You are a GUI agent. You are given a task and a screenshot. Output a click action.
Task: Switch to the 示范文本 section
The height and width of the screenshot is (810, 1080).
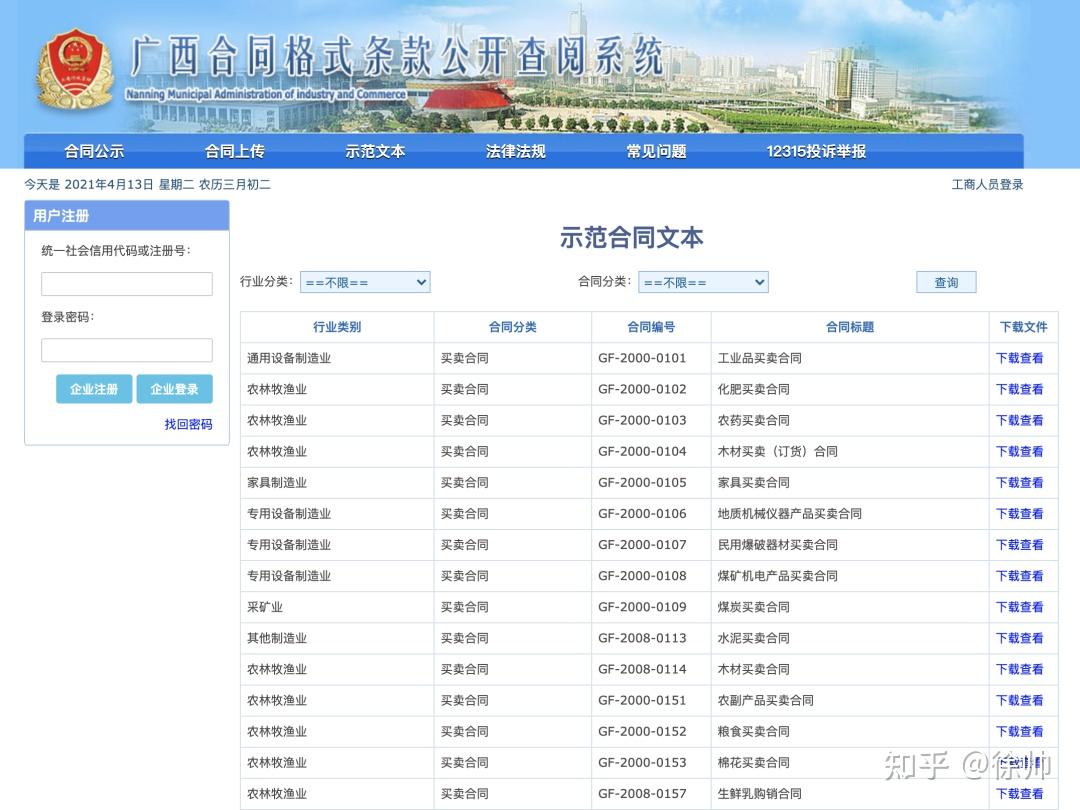(x=374, y=150)
